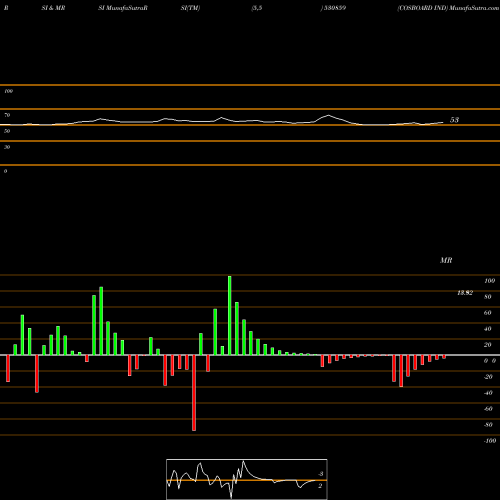Click the 50 level label on RSI axis
Viewport: 500px width, 500px height.
pos(7,131)
